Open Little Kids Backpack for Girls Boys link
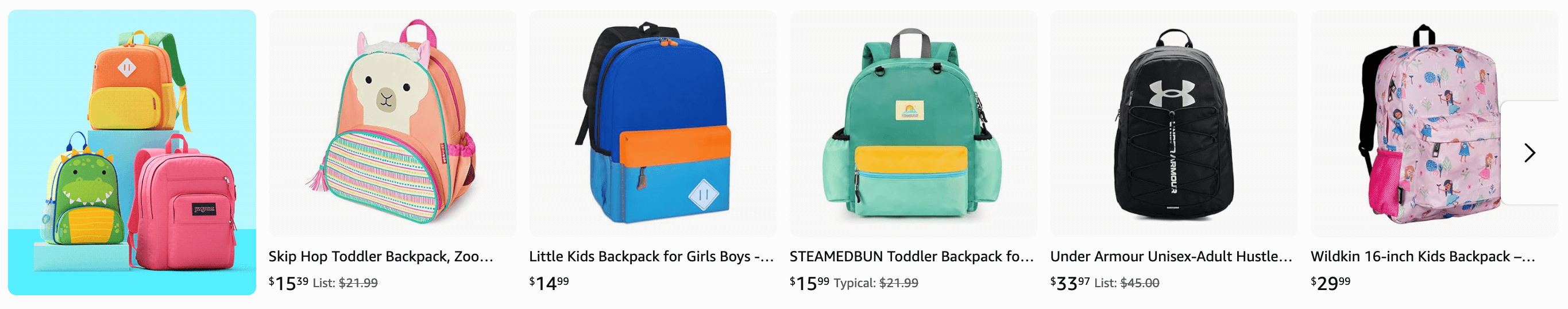This screenshot has width=1568, height=309. [x=651, y=256]
